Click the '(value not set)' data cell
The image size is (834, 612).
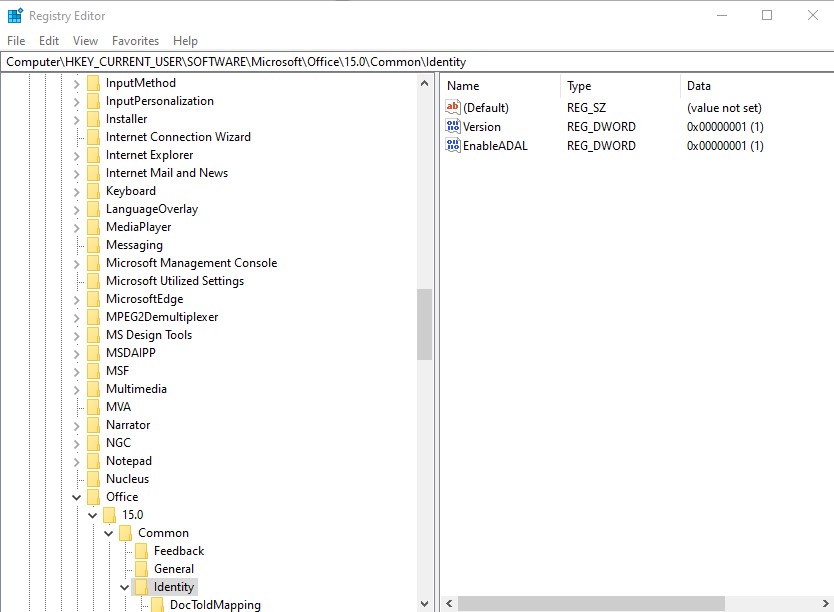click(724, 107)
